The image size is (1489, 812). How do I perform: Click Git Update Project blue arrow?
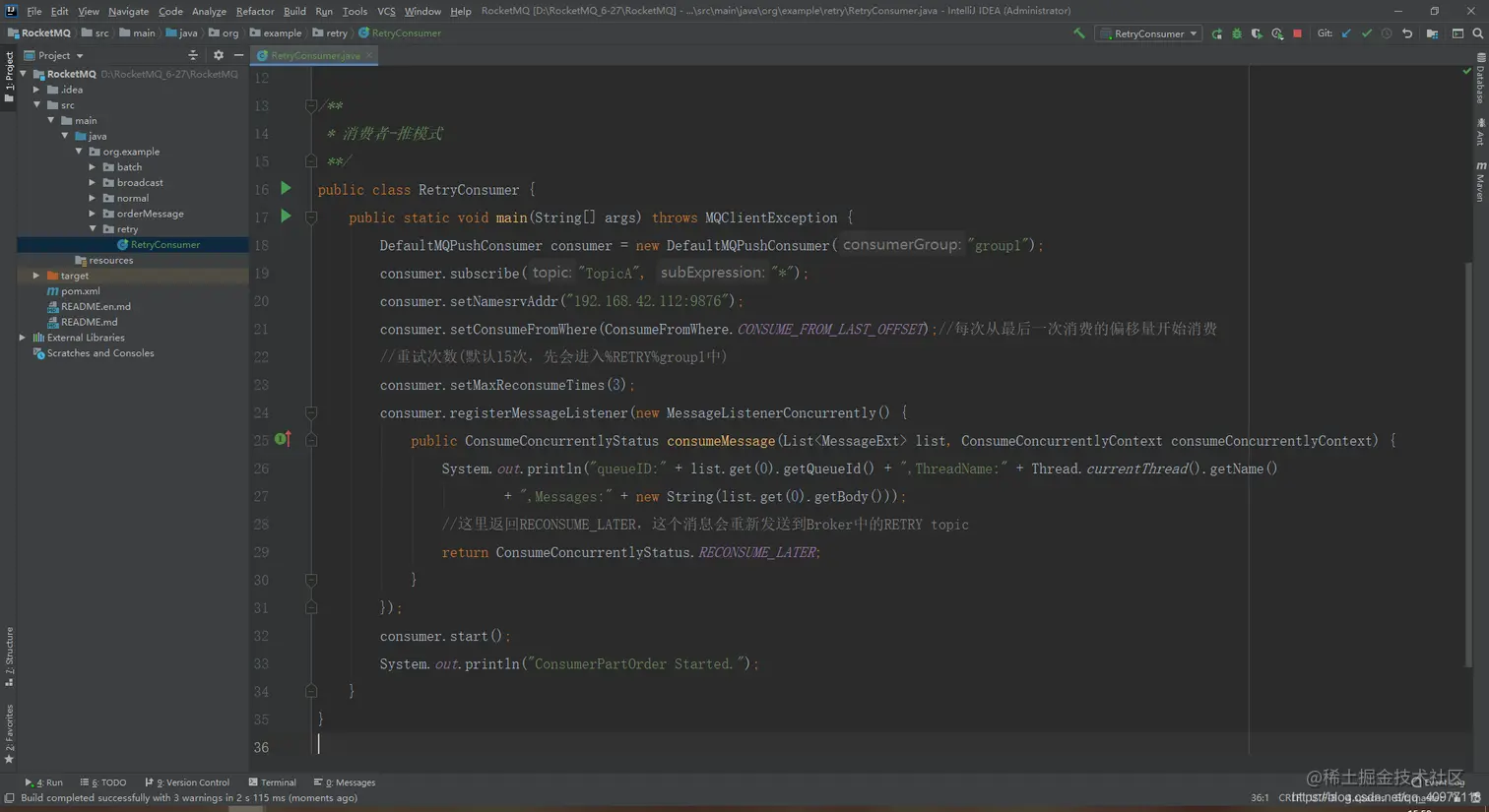(1346, 33)
